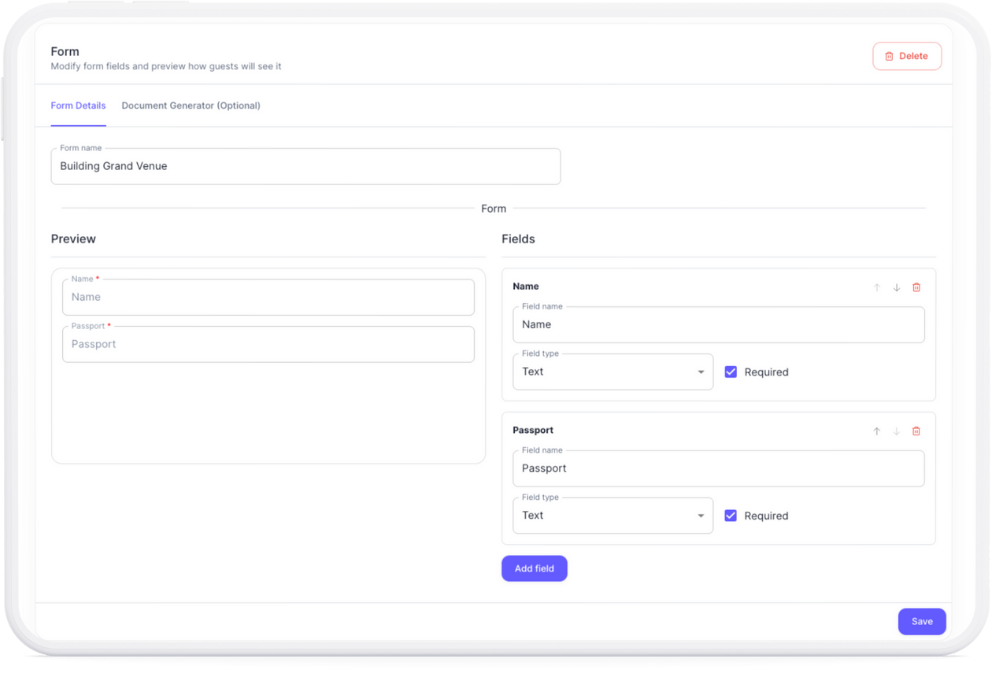992x673 pixels.
Task: Click the trash icon inside the Delete button
Action: 889,56
